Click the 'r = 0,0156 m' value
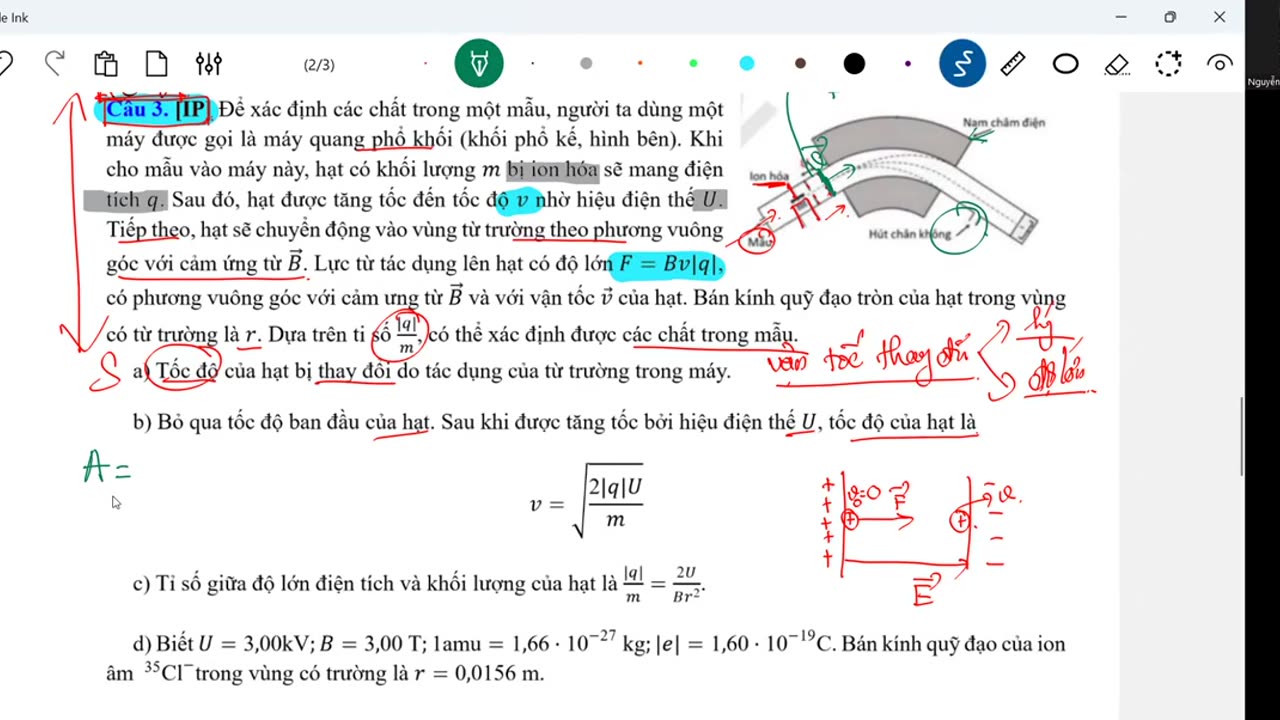This screenshot has width=1280, height=720. [x=479, y=673]
